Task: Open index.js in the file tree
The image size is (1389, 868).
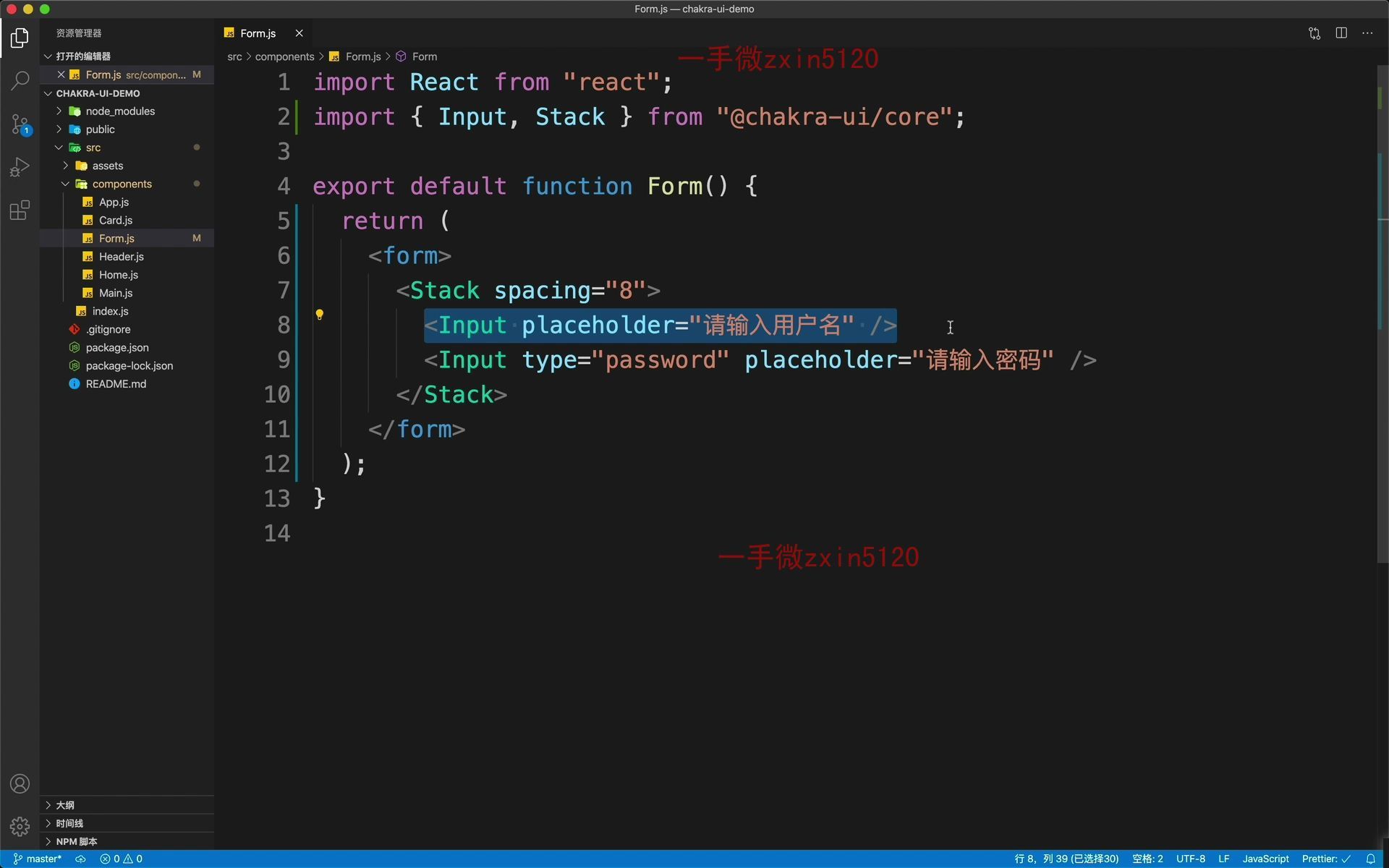Action: tap(127, 311)
